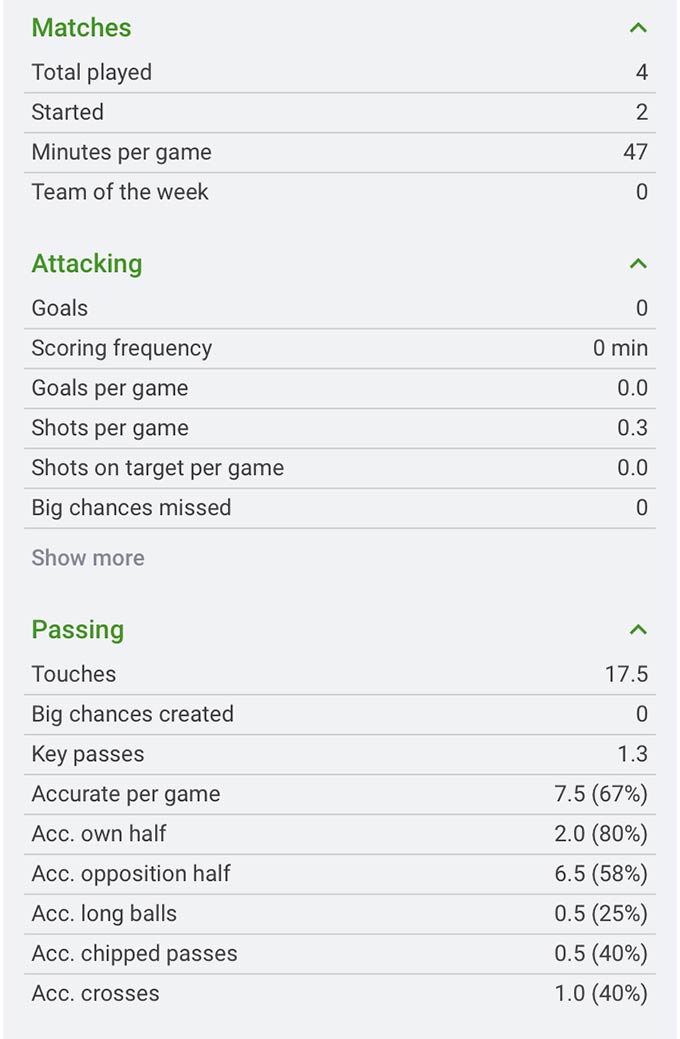Tap the Started stat label
Screen dimensions: 680x1039
tap(68, 112)
